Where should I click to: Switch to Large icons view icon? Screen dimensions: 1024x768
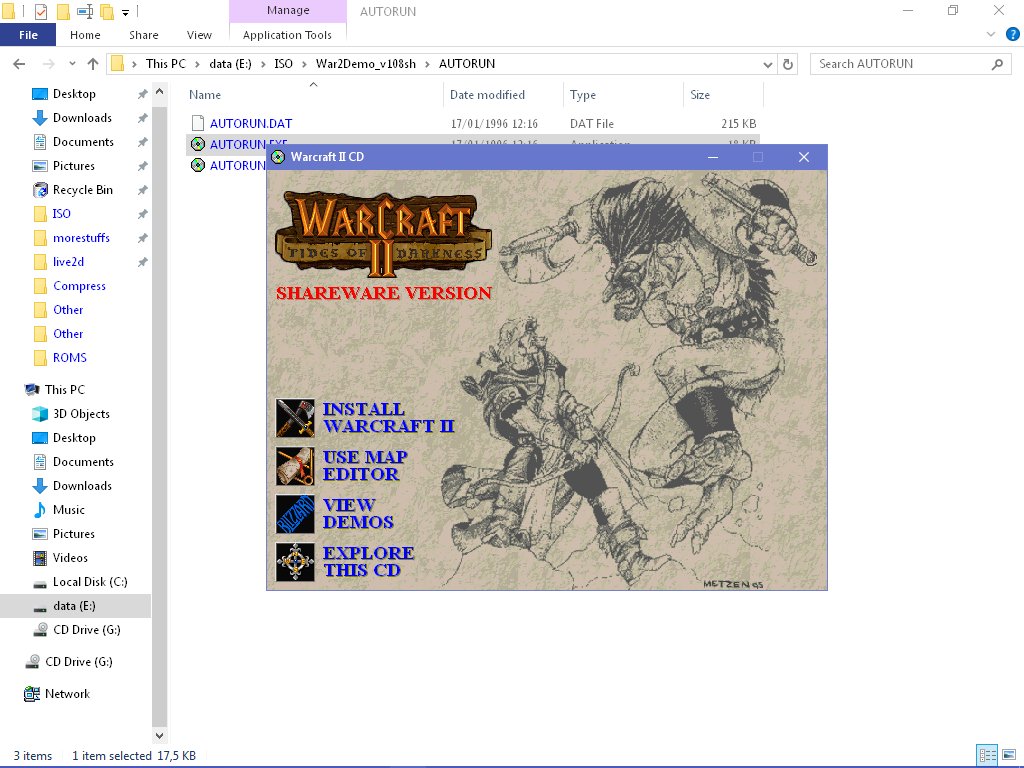[1009, 755]
